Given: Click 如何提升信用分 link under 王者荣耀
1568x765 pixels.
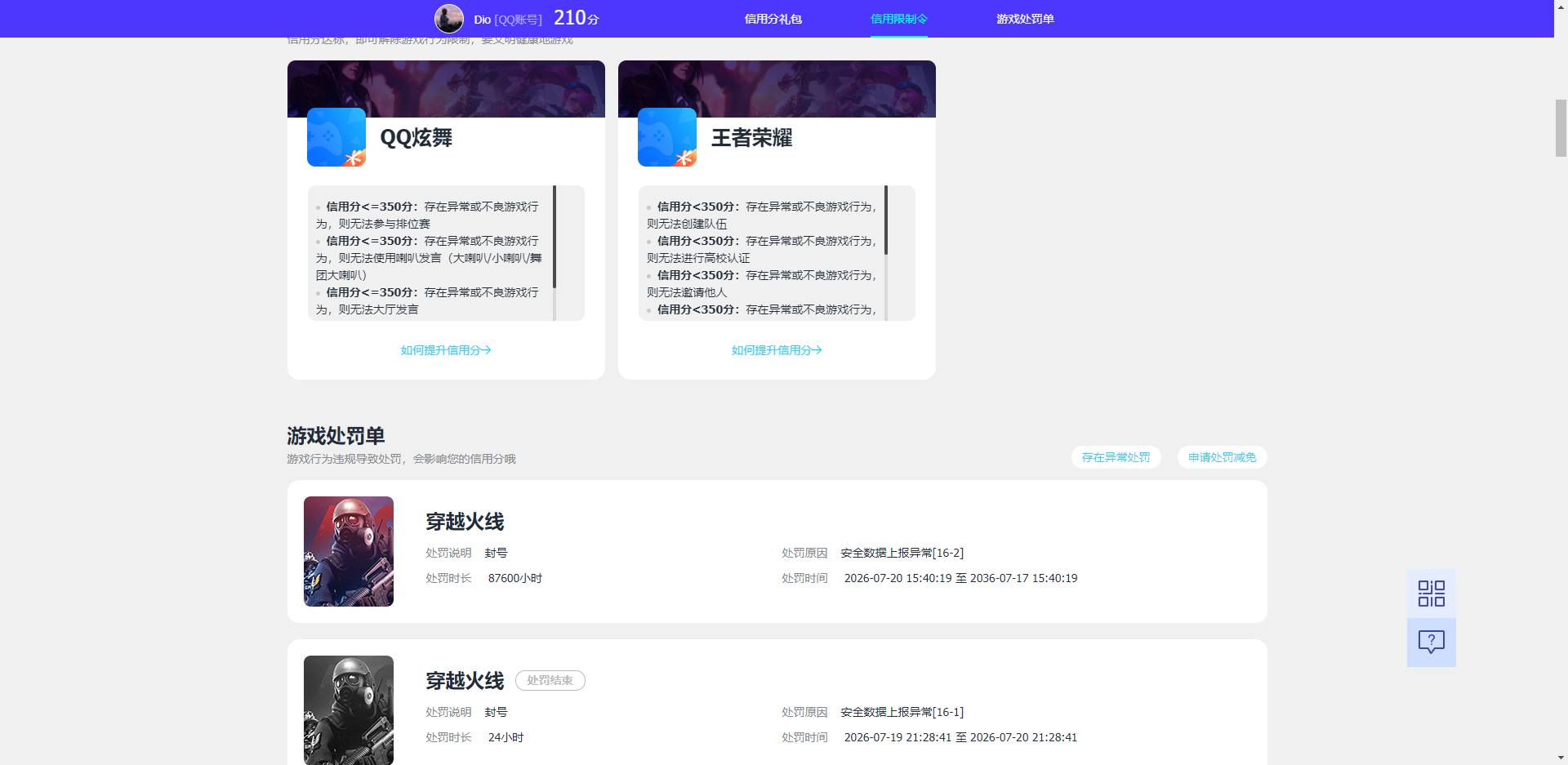Looking at the screenshot, I should coord(777,350).
